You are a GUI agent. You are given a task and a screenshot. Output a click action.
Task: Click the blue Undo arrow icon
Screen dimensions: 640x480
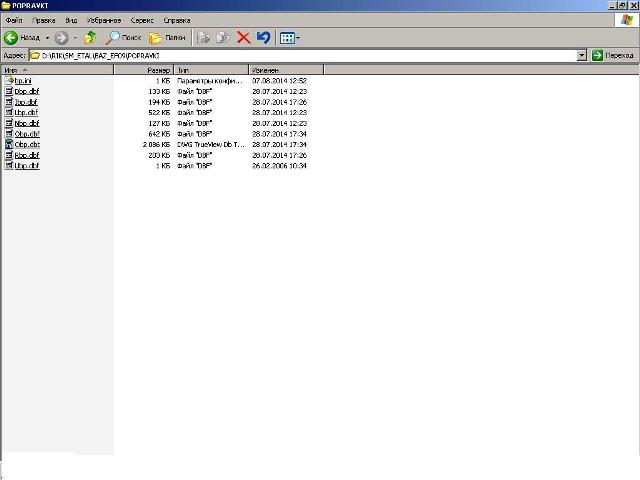[263, 37]
